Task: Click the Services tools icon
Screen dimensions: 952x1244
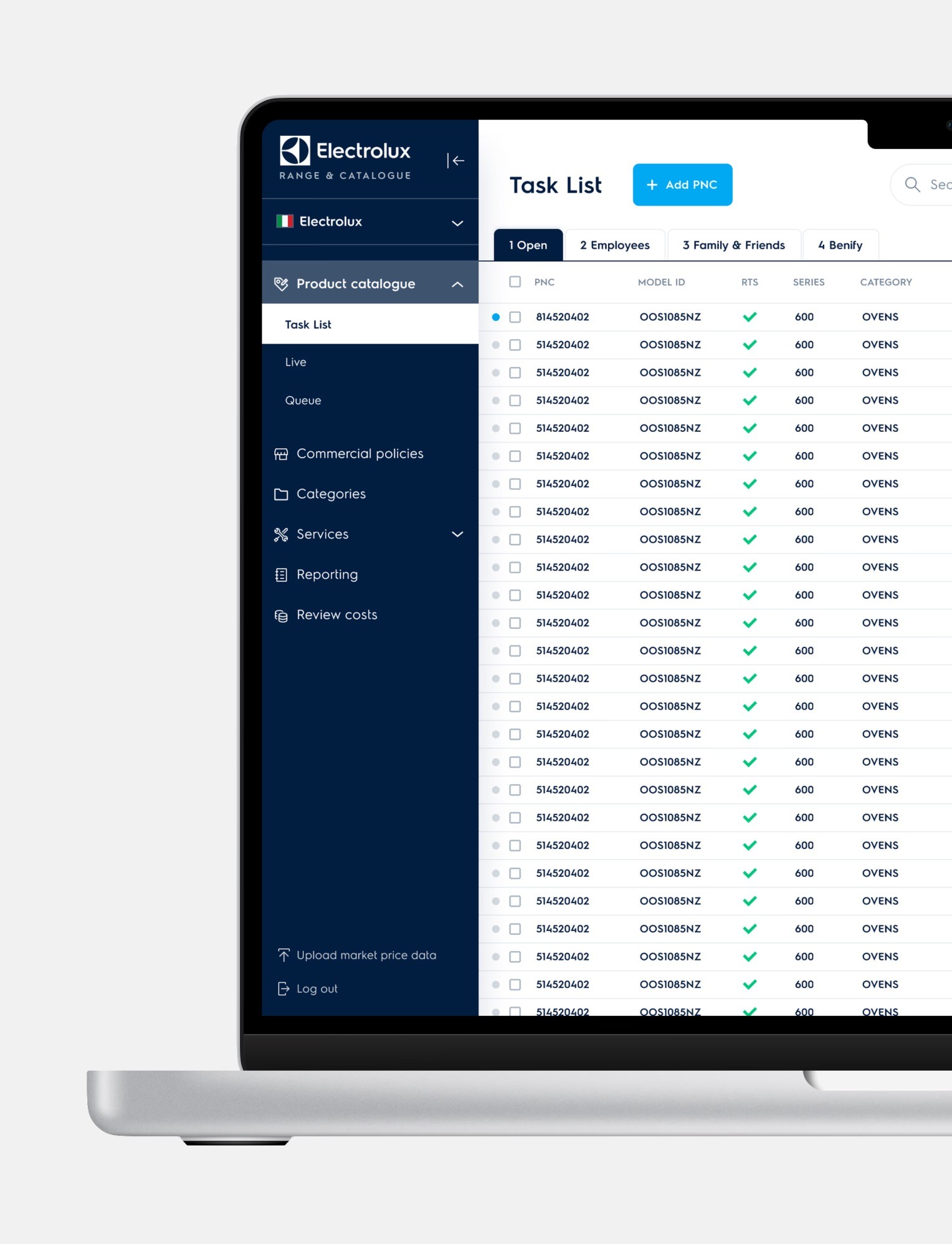Action: click(281, 535)
